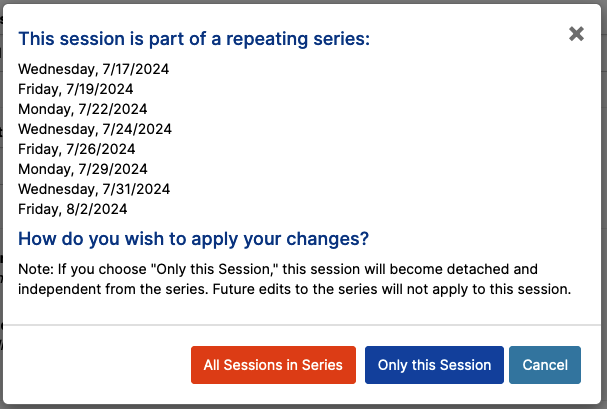Click empty footer area left of red button
Viewport: 607px width, 409px height.
(x=97, y=365)
